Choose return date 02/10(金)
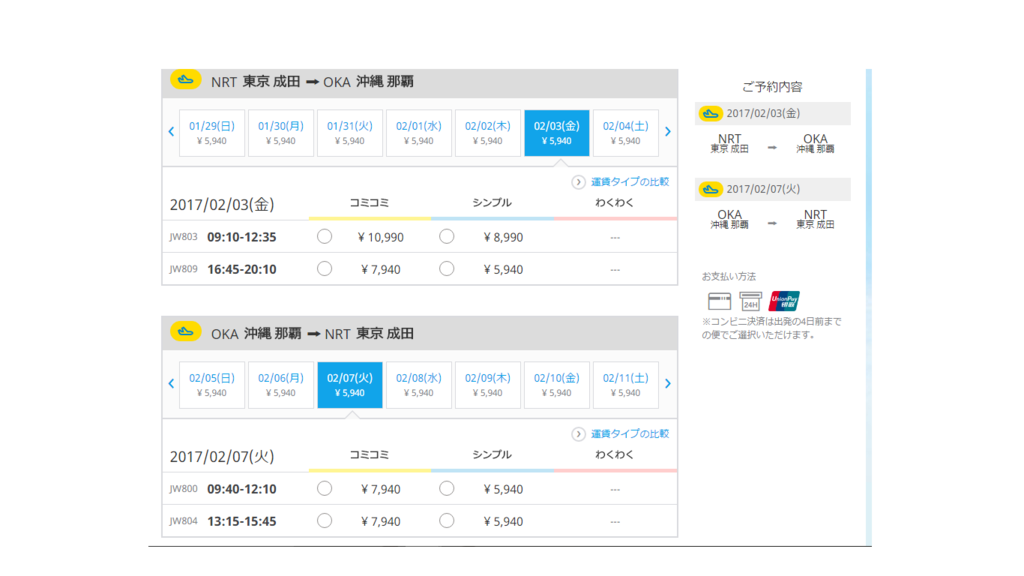1024x576 pixels. coord(556,385)
